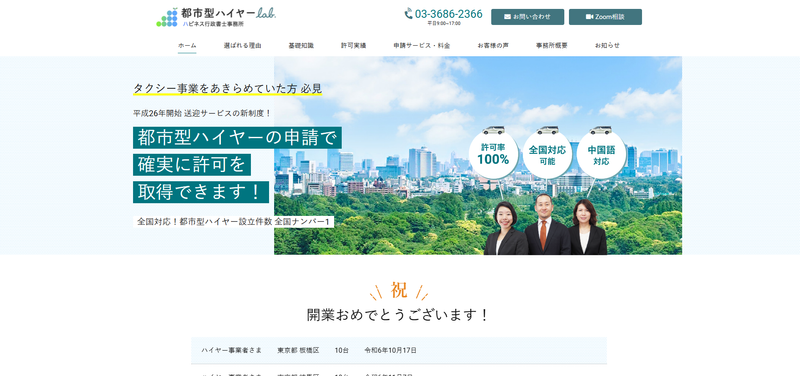Screen dimensions: 800x376
Task: Click ハピネス行政書士事務所 under the logo
Action: click(213, 24)
